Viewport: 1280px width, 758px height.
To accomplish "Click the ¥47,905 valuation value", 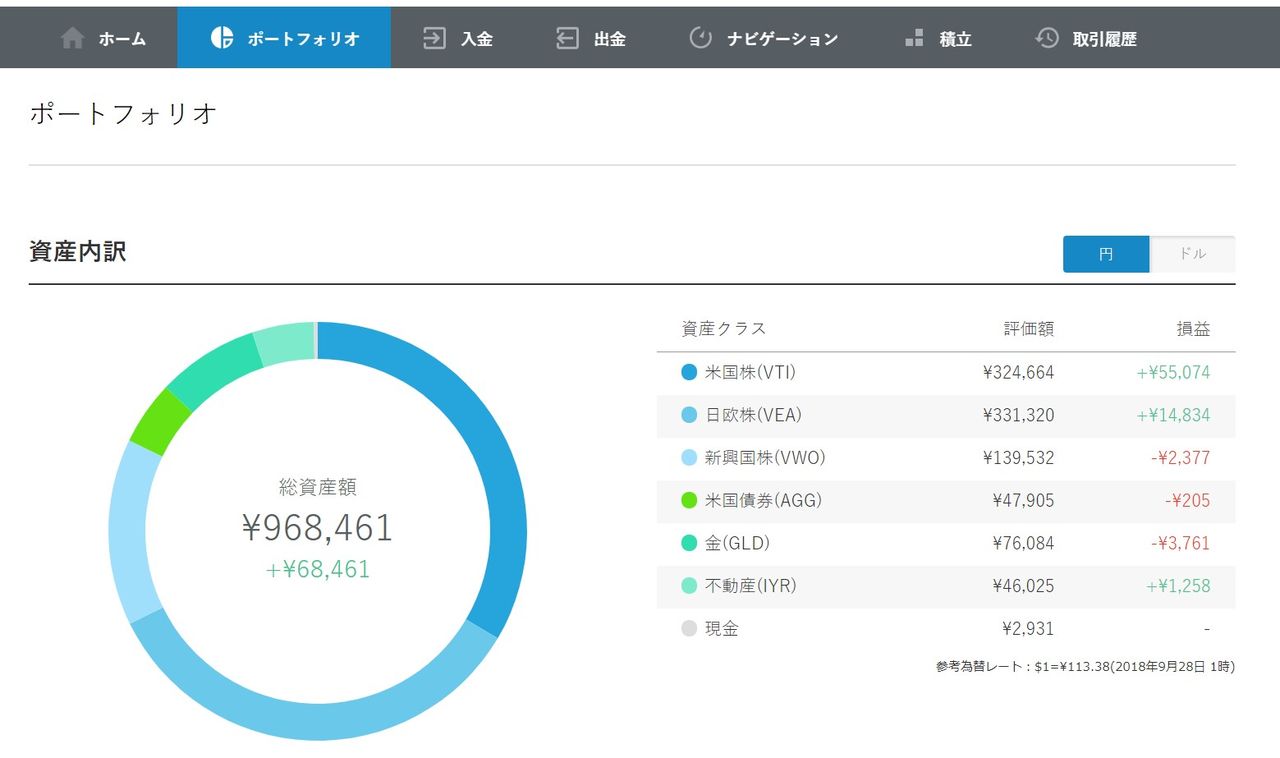I will point(1023,500).
